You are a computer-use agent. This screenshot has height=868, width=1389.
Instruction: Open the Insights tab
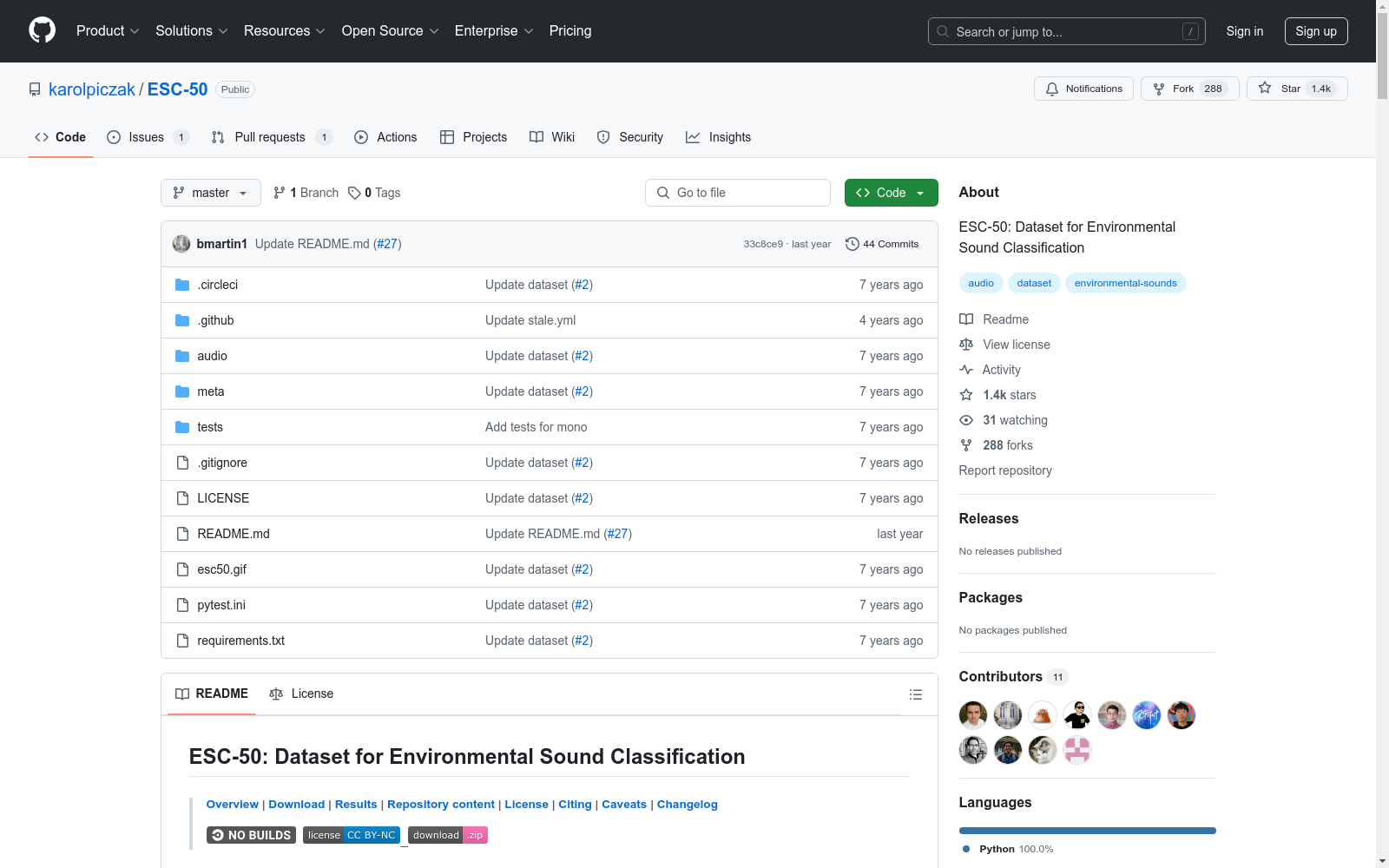pyautogui.click(x=718, y=137)
